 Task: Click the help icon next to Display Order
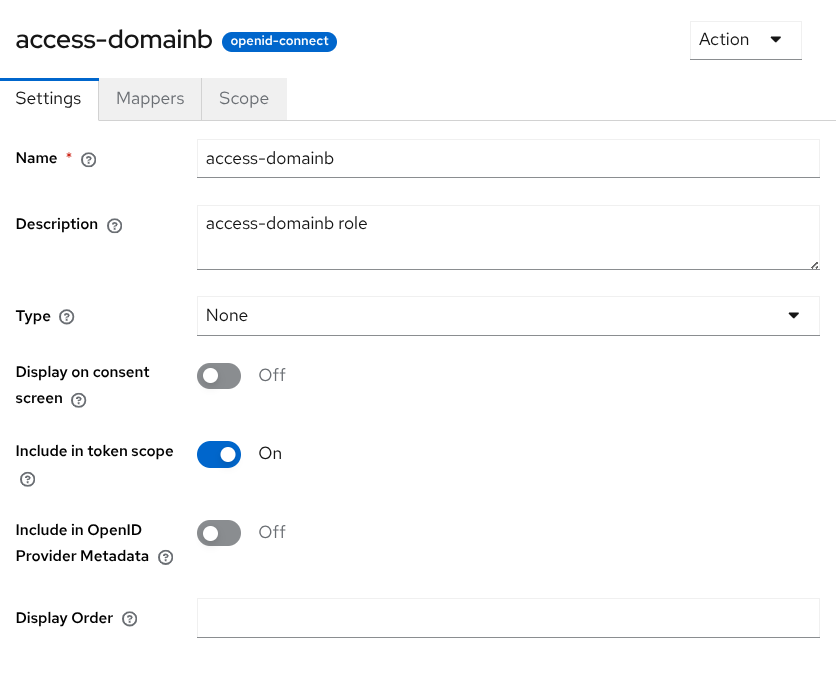[x=129, y=618]
